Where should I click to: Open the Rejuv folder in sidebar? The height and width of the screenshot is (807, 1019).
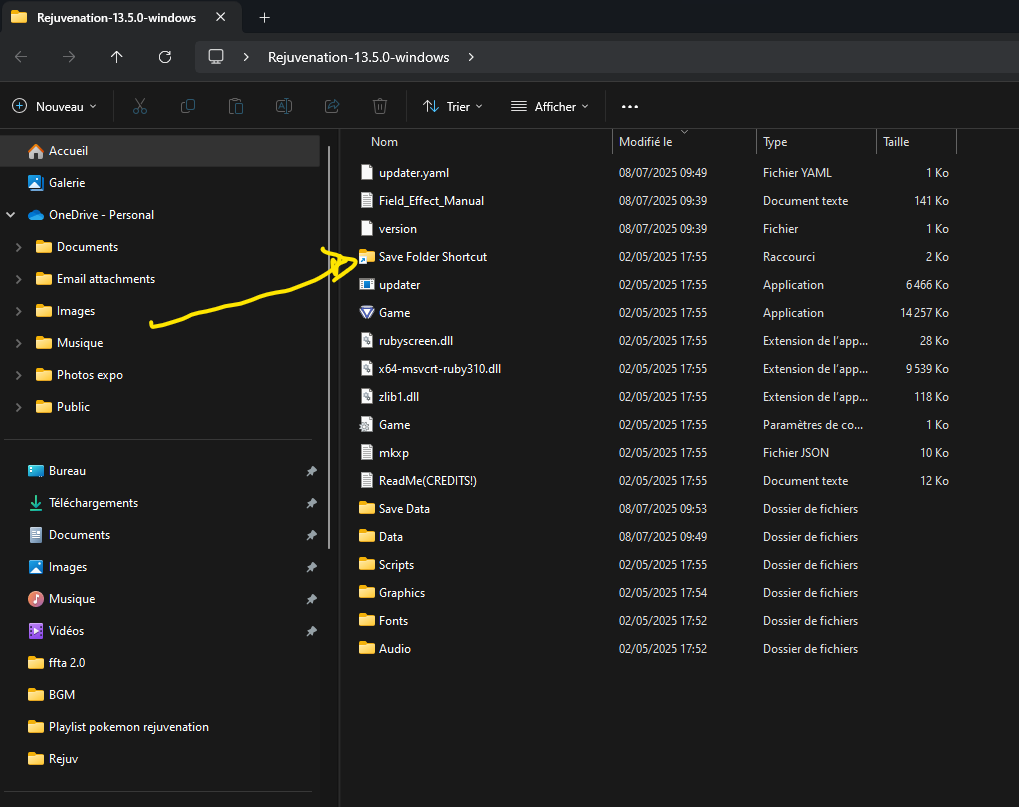tap(63, 759)
